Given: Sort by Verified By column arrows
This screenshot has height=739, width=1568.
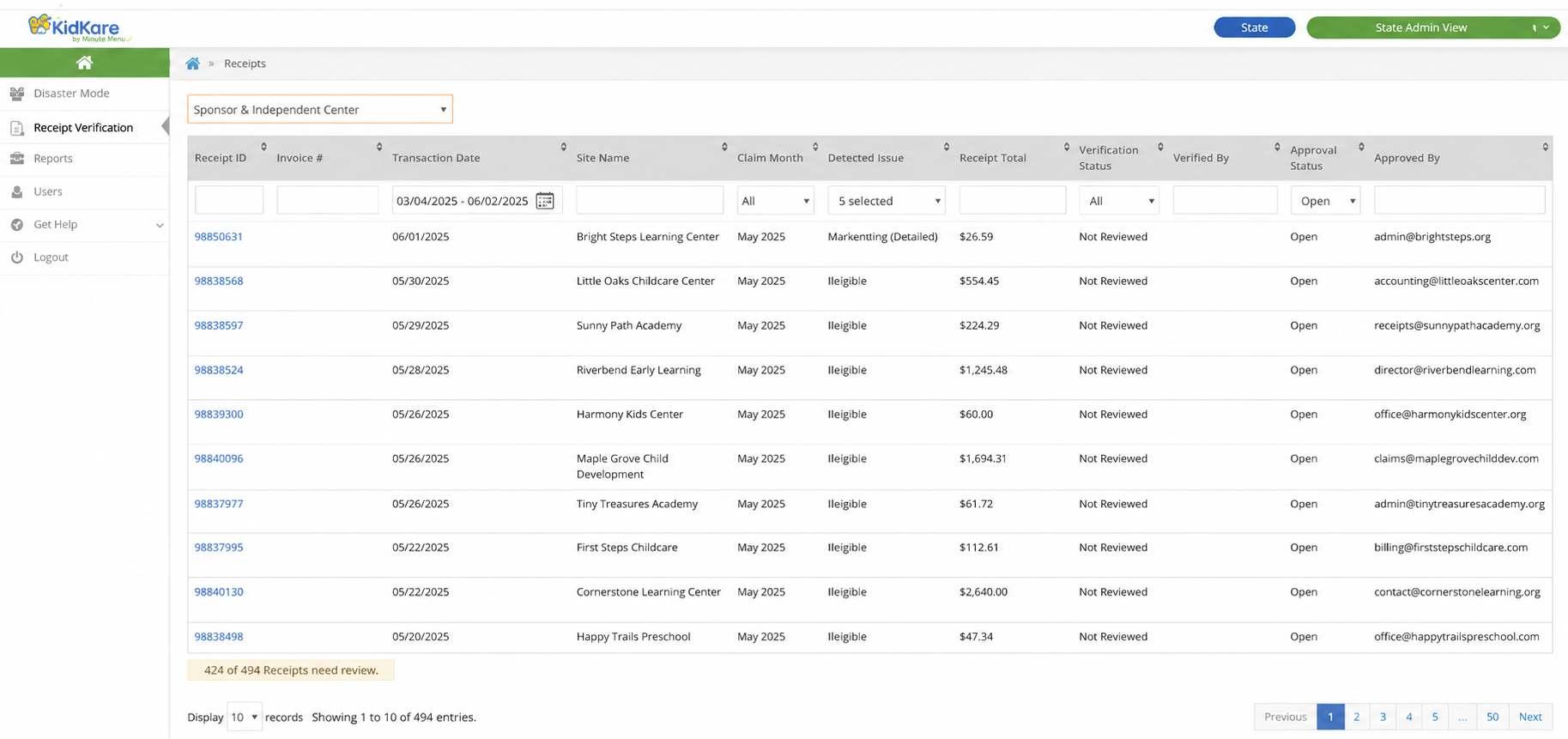Looking at the screenshot, I should pos(1277,147).
